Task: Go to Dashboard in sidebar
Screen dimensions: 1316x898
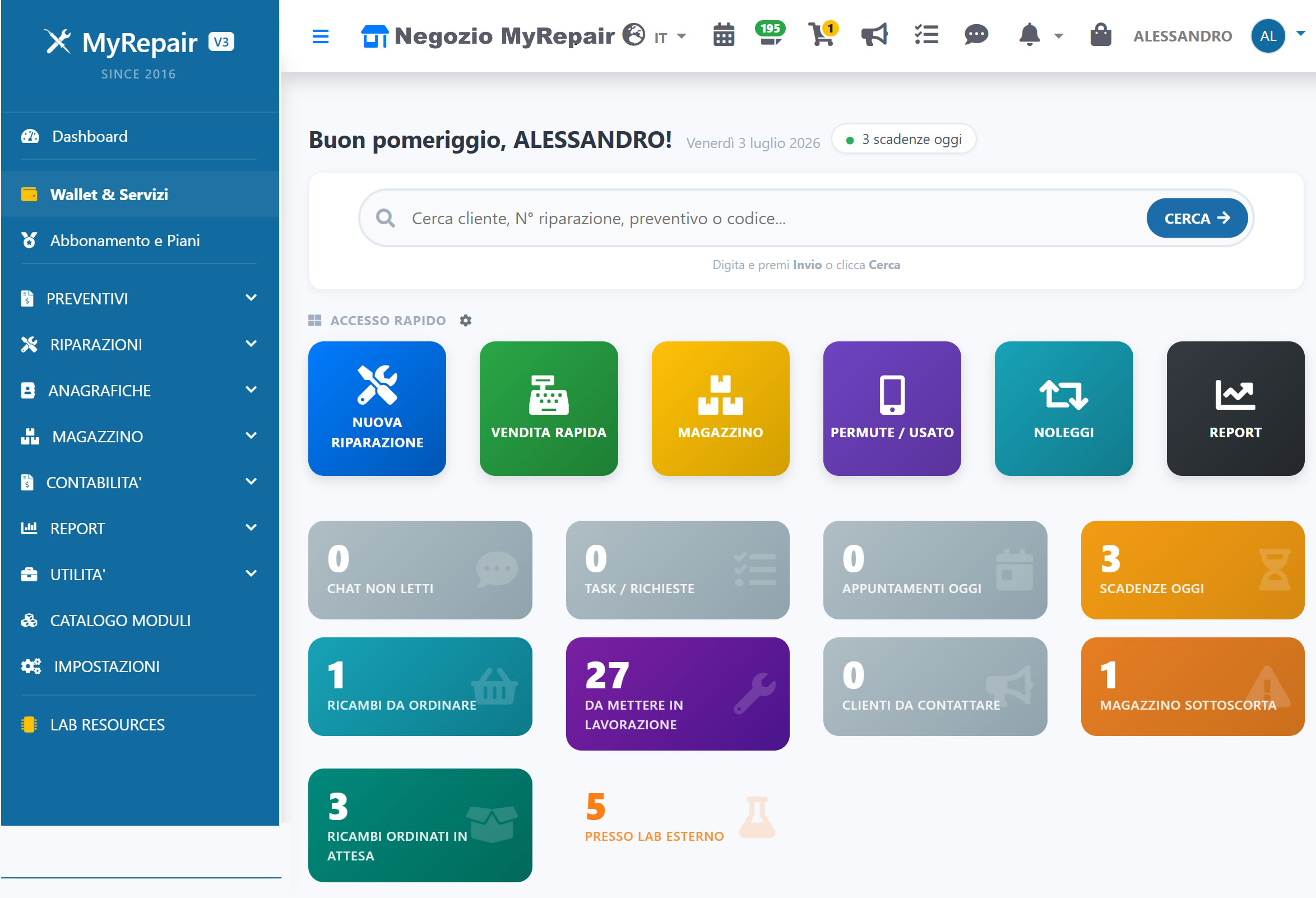Action: coord(139,136)
